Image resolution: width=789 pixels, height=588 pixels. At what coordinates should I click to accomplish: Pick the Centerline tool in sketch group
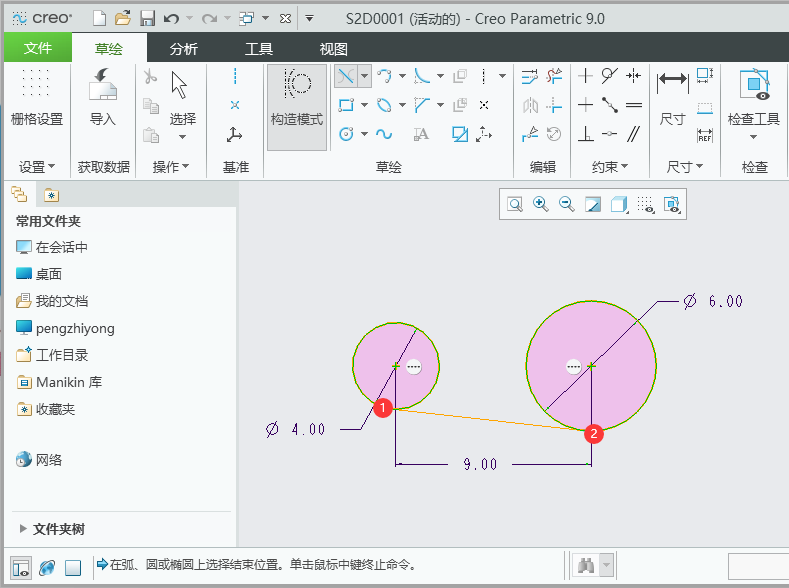tap(484, 76)
